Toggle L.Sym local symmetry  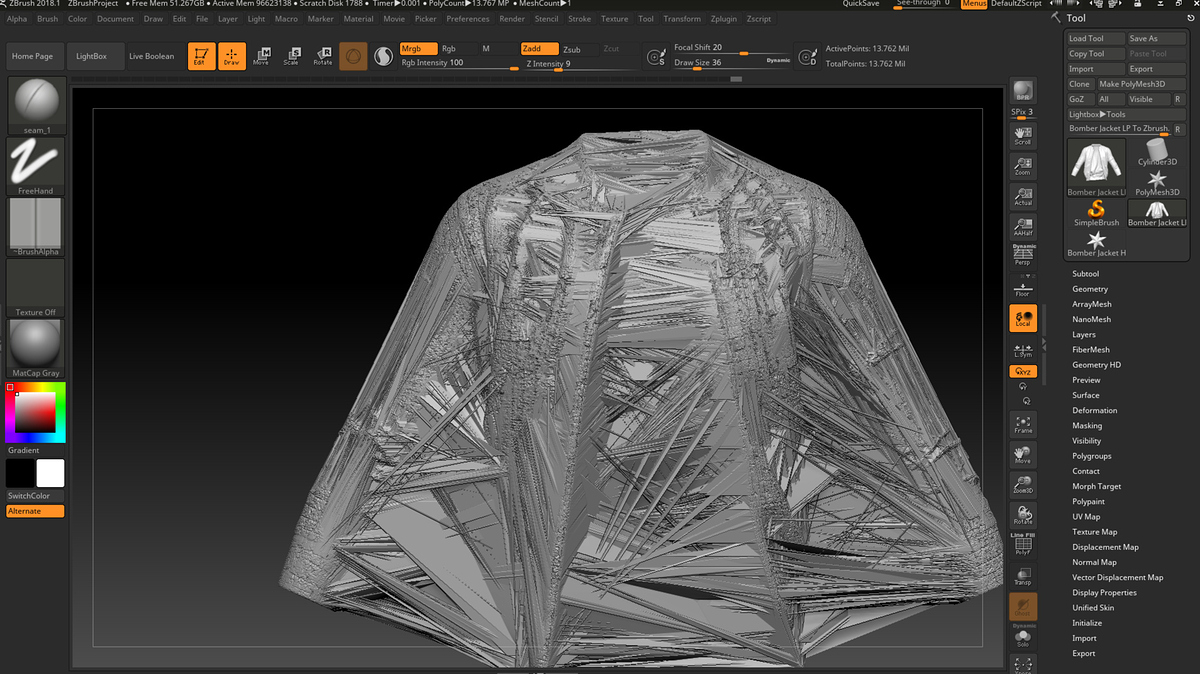pos(1023,351)
